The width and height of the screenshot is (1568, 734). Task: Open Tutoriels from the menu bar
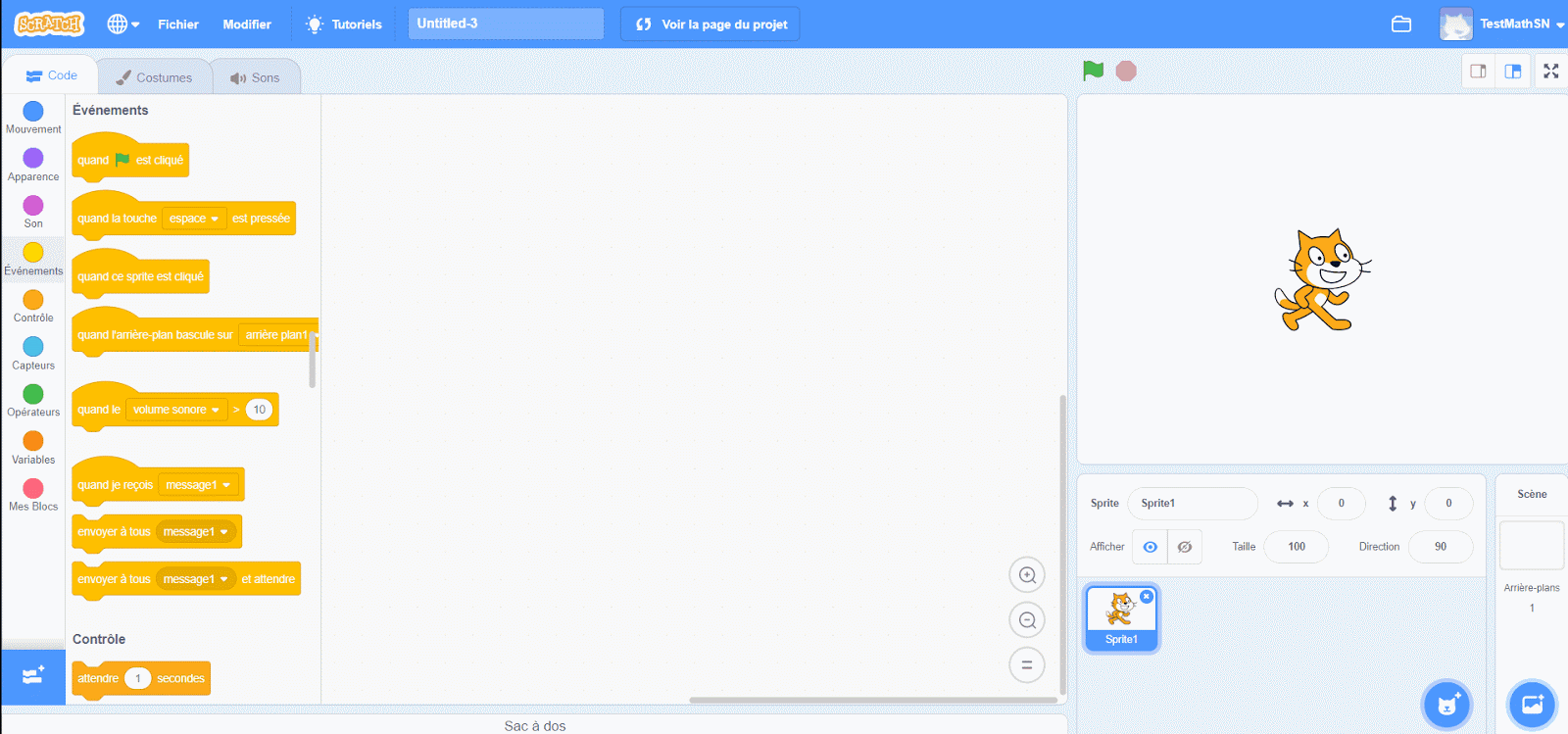point(344,24)
